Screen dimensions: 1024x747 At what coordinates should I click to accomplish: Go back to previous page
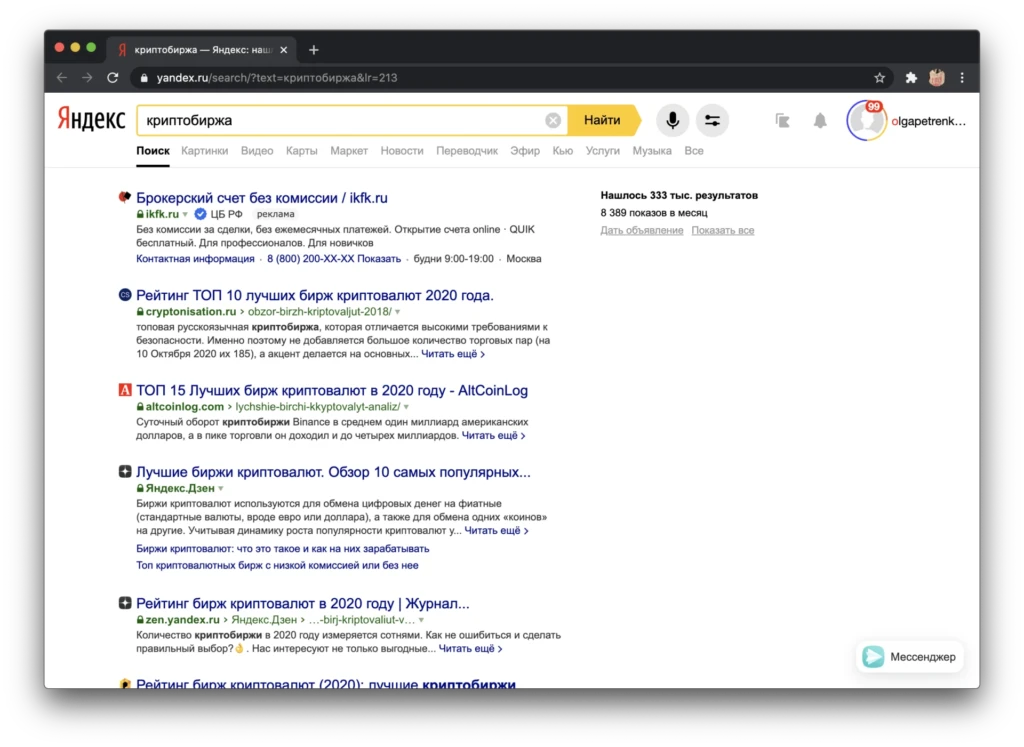62,78
